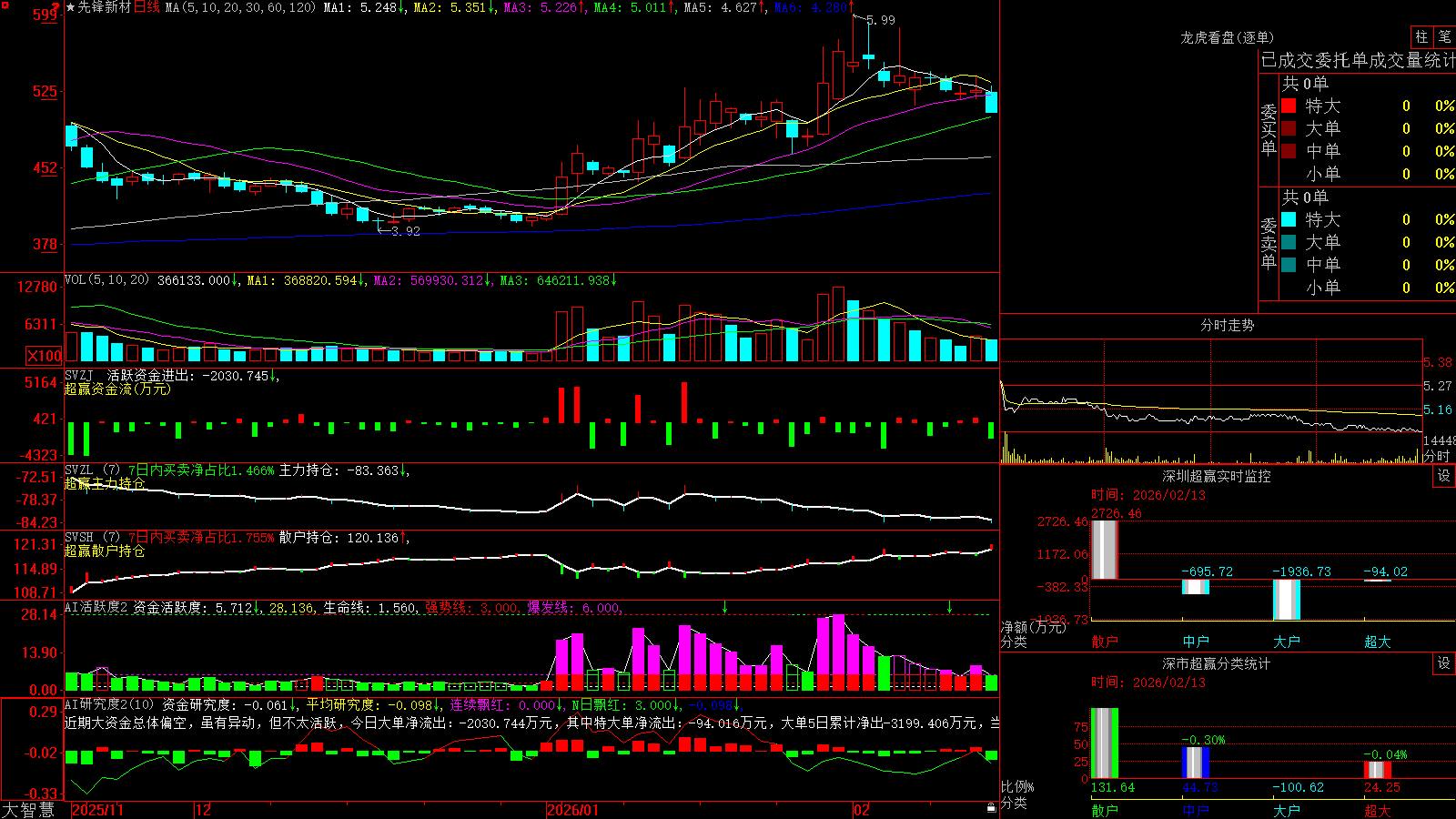The image size is (1456, 819).
Task: Open the SVSH (7) indicator label
Action: click(92, 538)
